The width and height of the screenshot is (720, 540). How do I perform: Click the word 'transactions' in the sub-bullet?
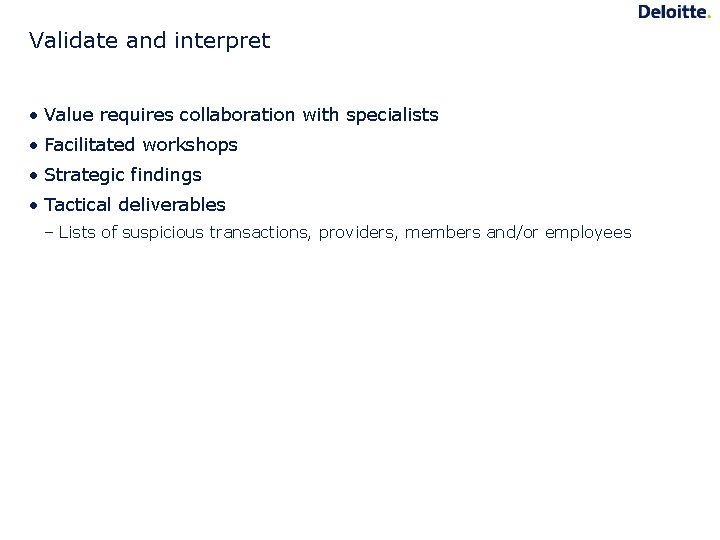pos(261,233)
